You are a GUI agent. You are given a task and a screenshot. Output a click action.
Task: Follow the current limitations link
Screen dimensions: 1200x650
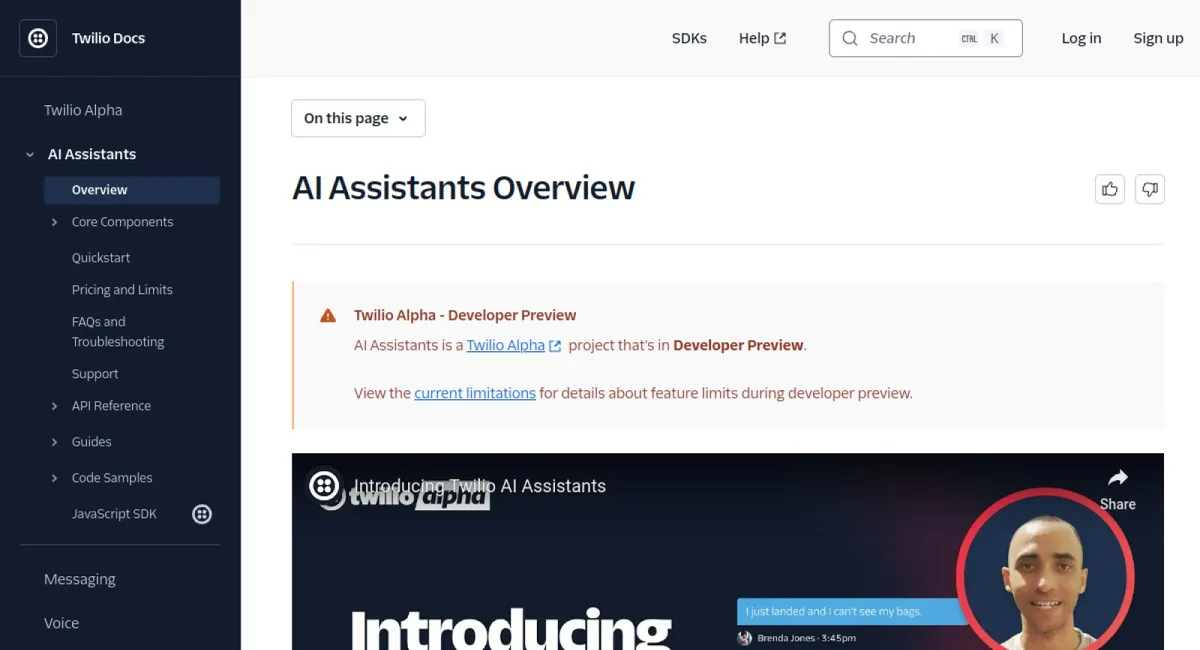click(475, 393)
